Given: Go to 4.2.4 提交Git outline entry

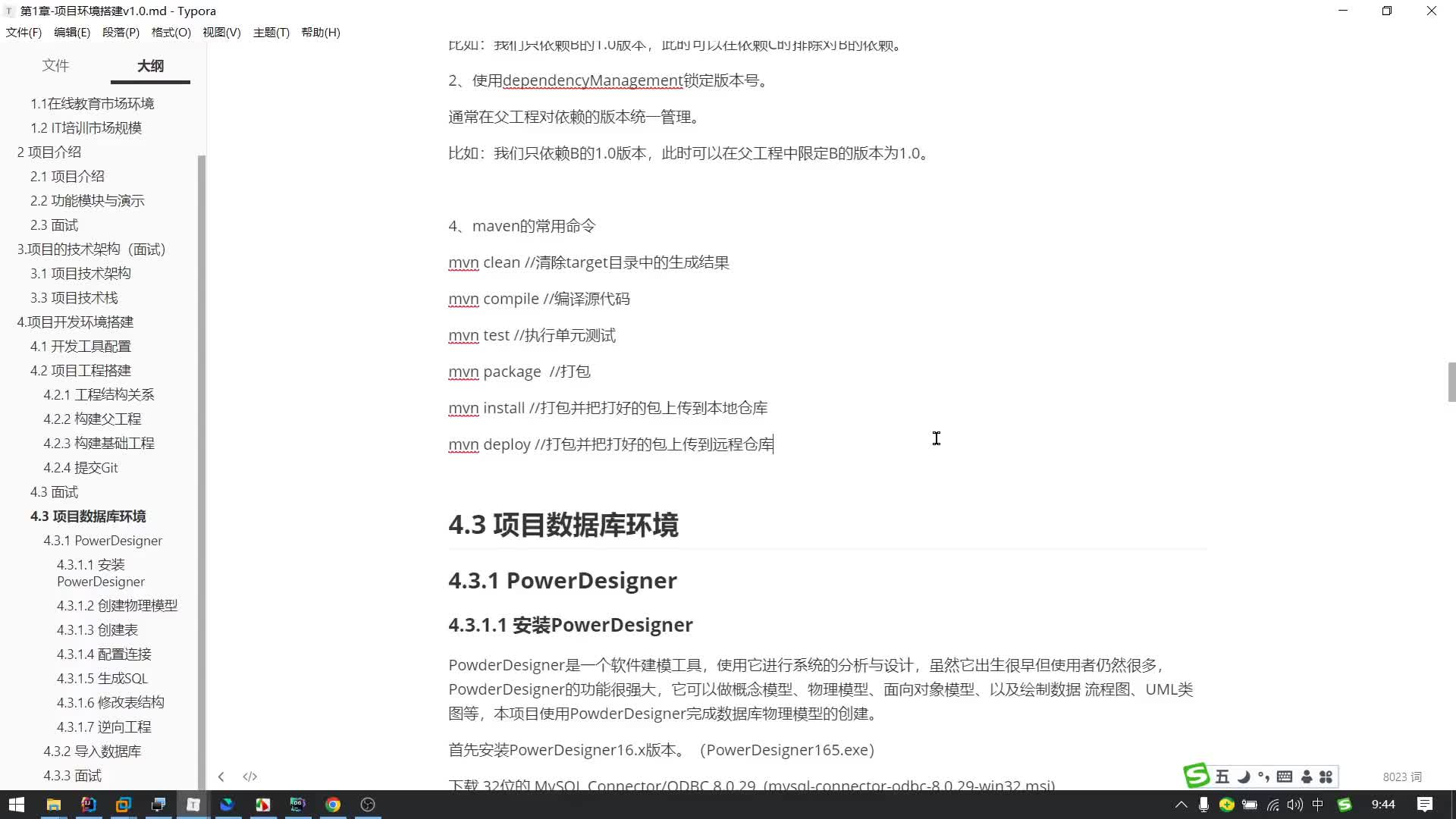Looking at the screenshot, I should click(x=80, y=467).
